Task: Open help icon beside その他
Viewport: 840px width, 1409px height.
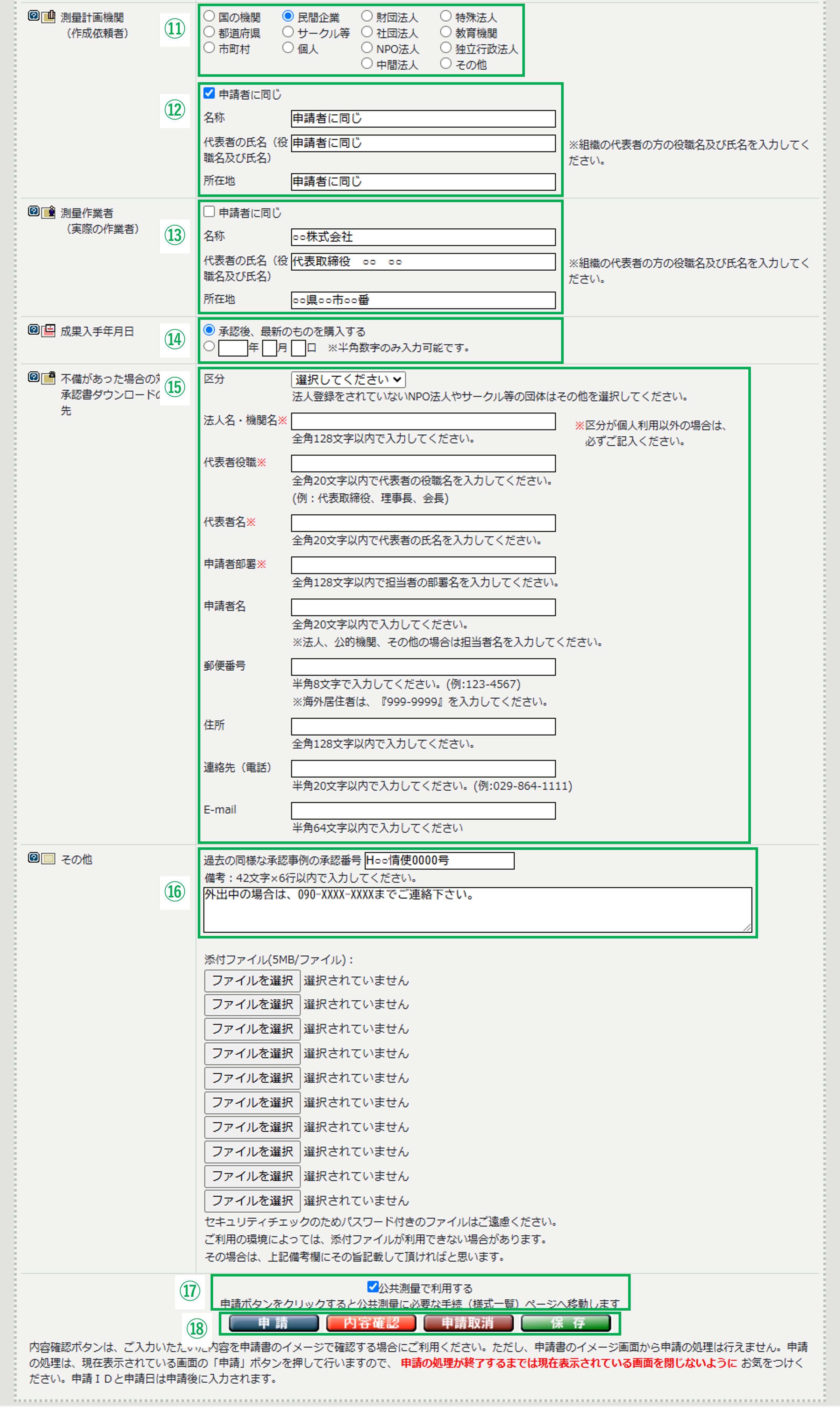Action: (x=33, y=858)
